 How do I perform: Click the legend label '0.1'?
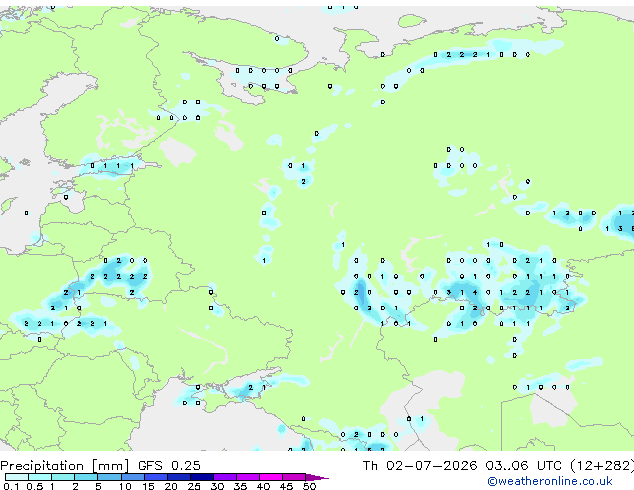pyautogui.click(x=11, y=486)
